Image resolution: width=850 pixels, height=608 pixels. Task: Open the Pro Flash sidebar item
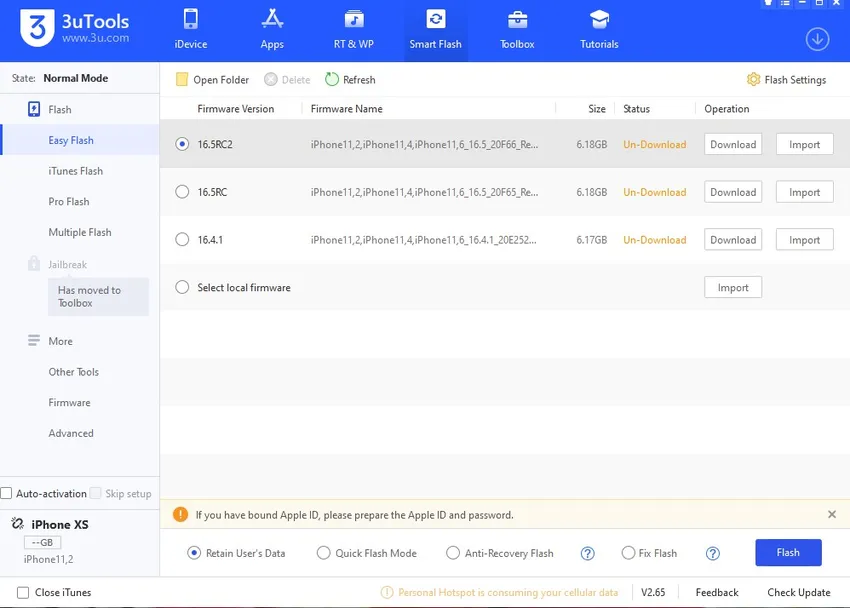69,202
